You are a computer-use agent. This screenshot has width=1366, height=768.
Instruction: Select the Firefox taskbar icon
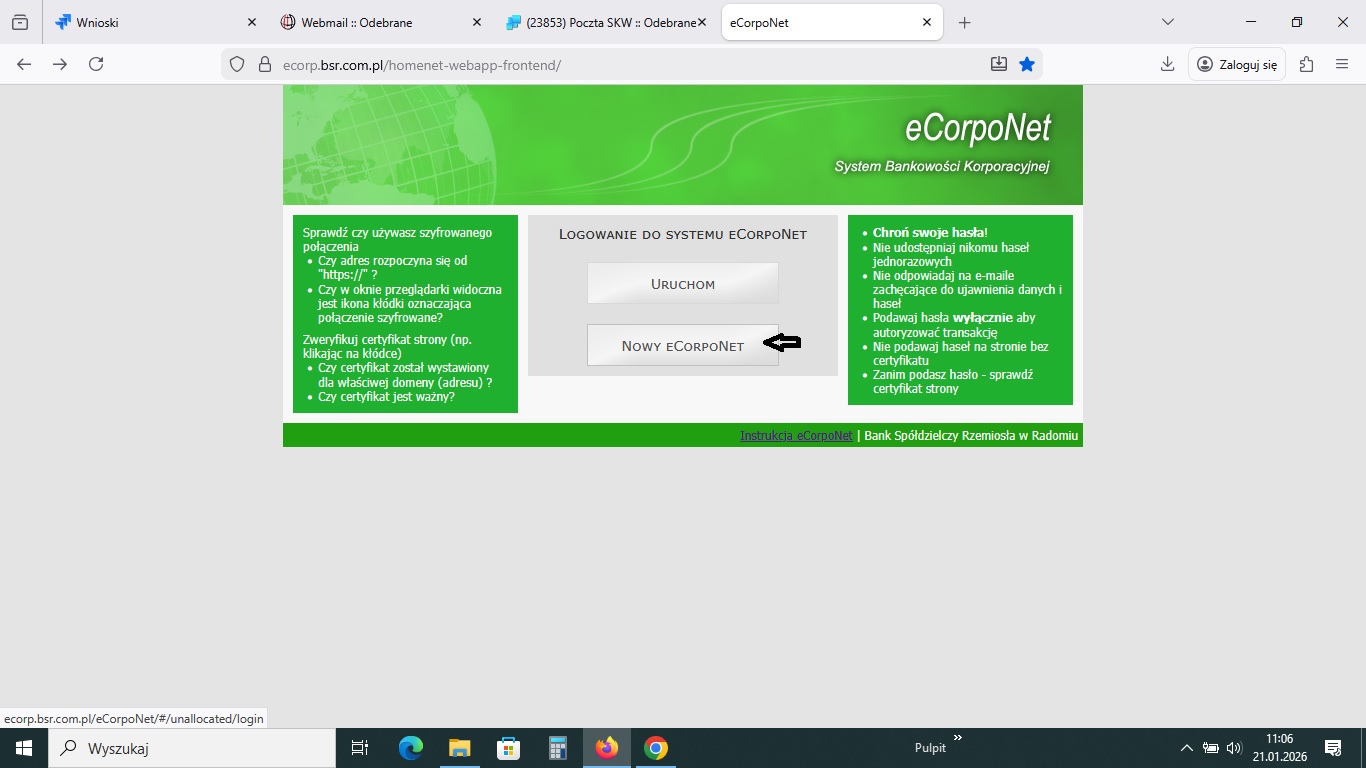click(606, 748)
